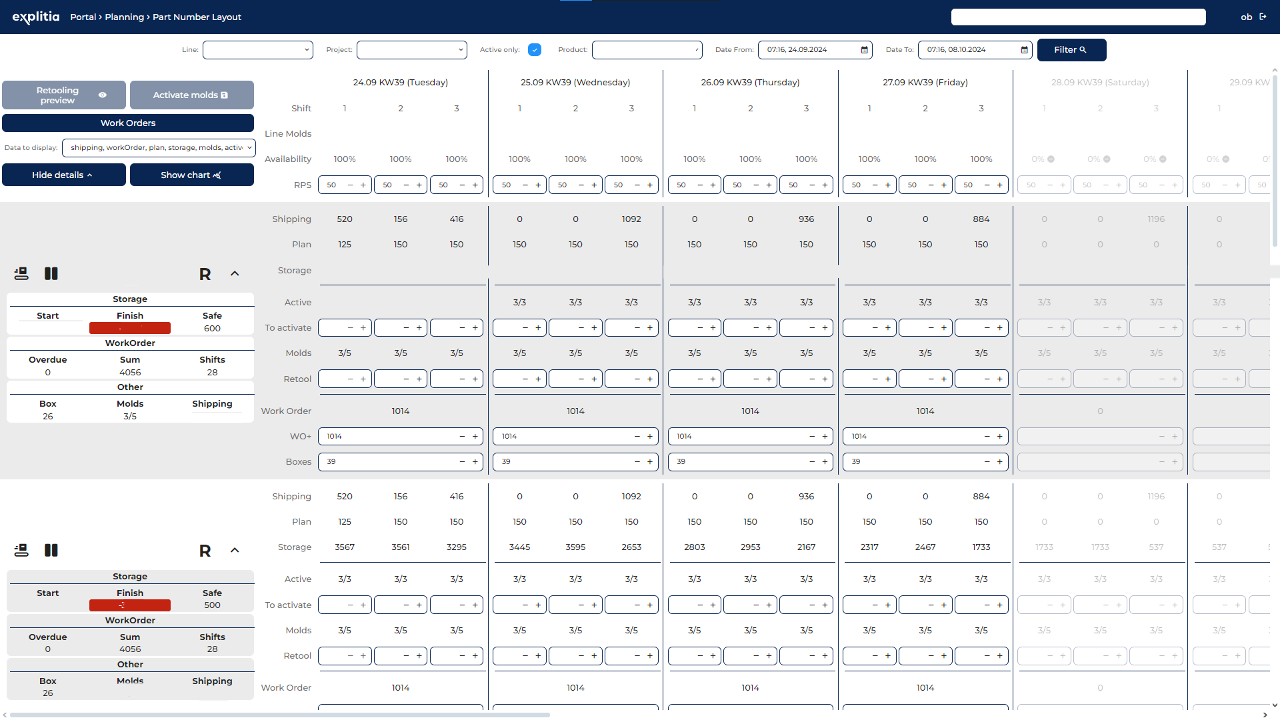Focus the search box in the header

[x=1078, y=17]
